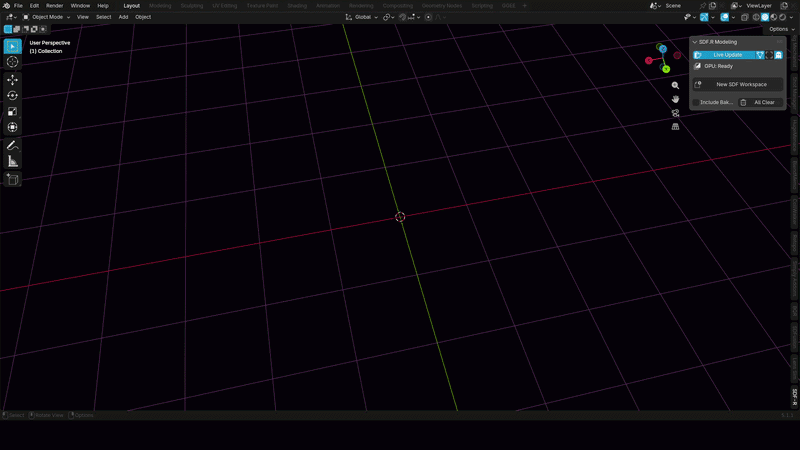Switch to the Modeling workspace tab
This screenshot has width=800, height=450.
(x=160, y=6)
